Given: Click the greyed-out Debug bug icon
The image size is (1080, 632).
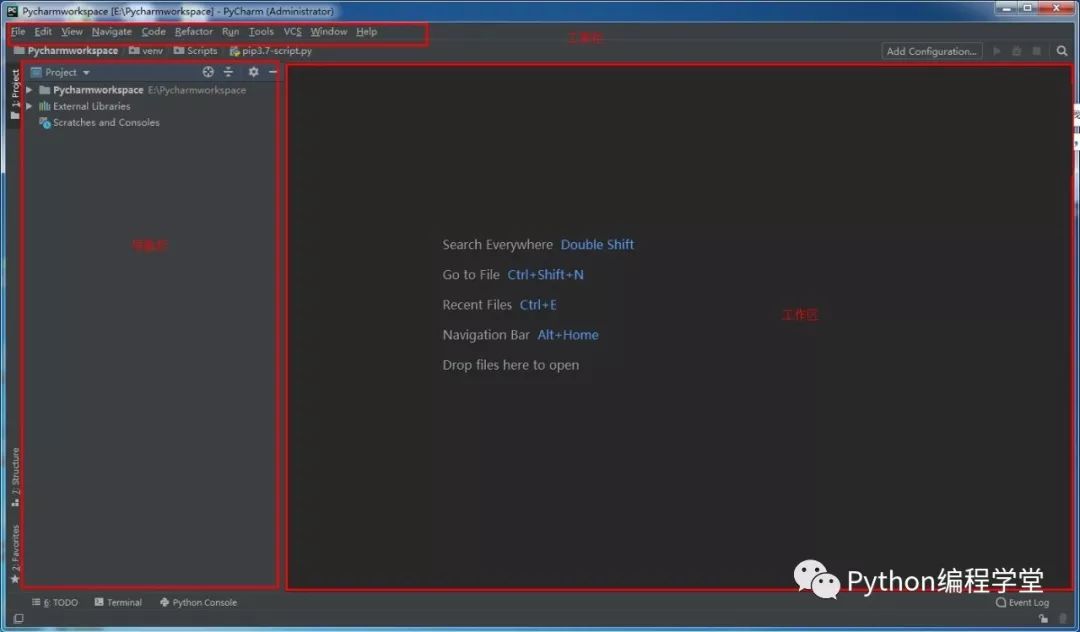Looking at the screenshot, I should click(x=1016, y=51).
